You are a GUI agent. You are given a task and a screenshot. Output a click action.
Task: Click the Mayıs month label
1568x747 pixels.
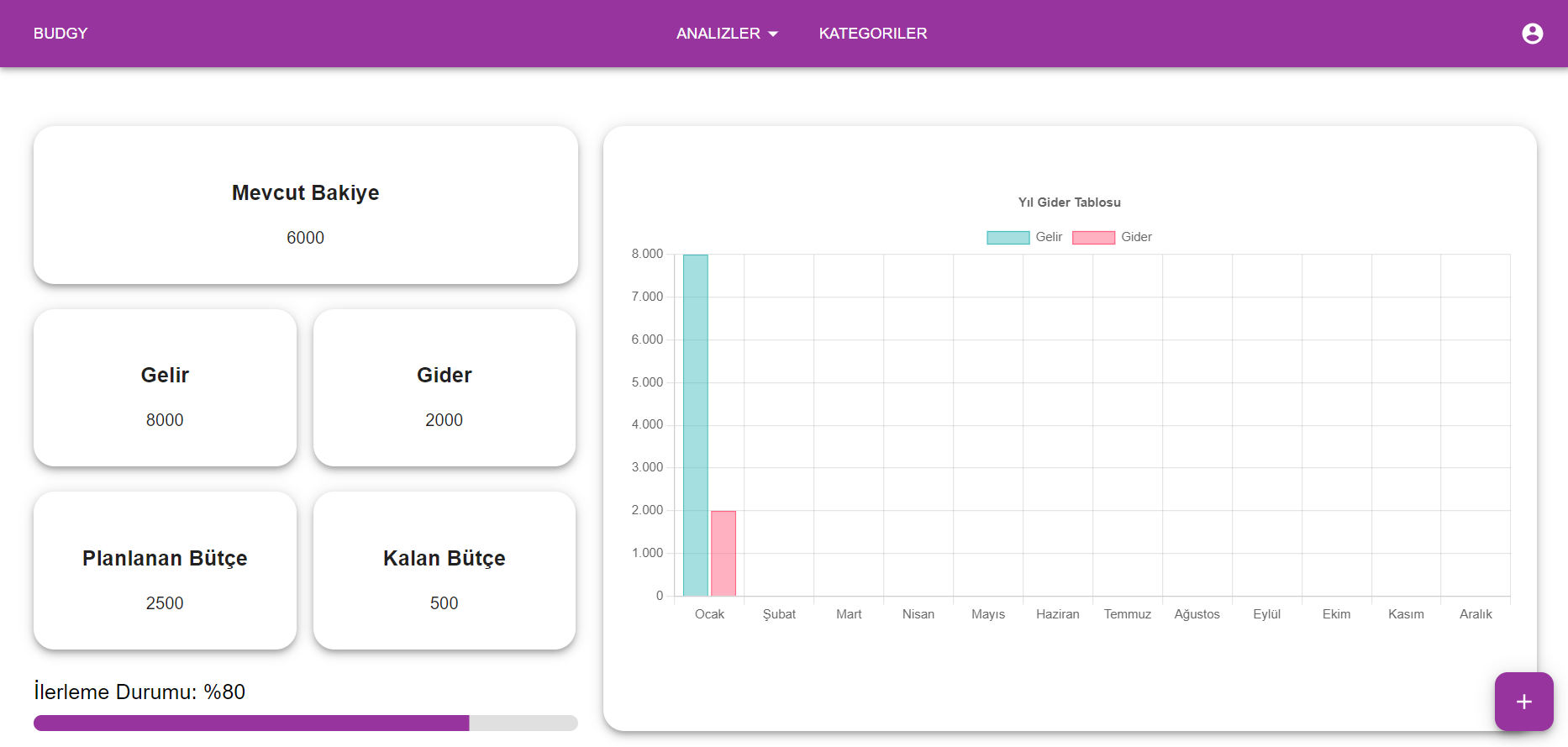(x=988, y=614)
